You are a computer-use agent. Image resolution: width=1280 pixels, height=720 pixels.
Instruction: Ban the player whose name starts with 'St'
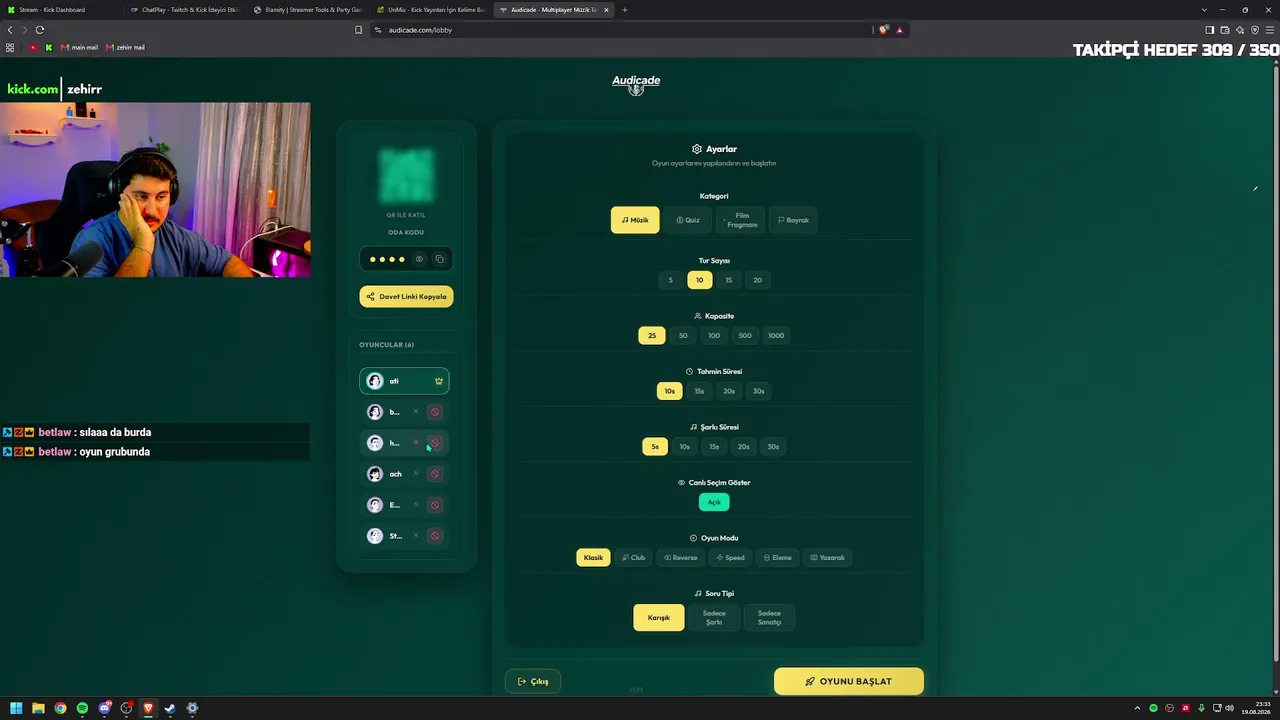click(435, 536)
